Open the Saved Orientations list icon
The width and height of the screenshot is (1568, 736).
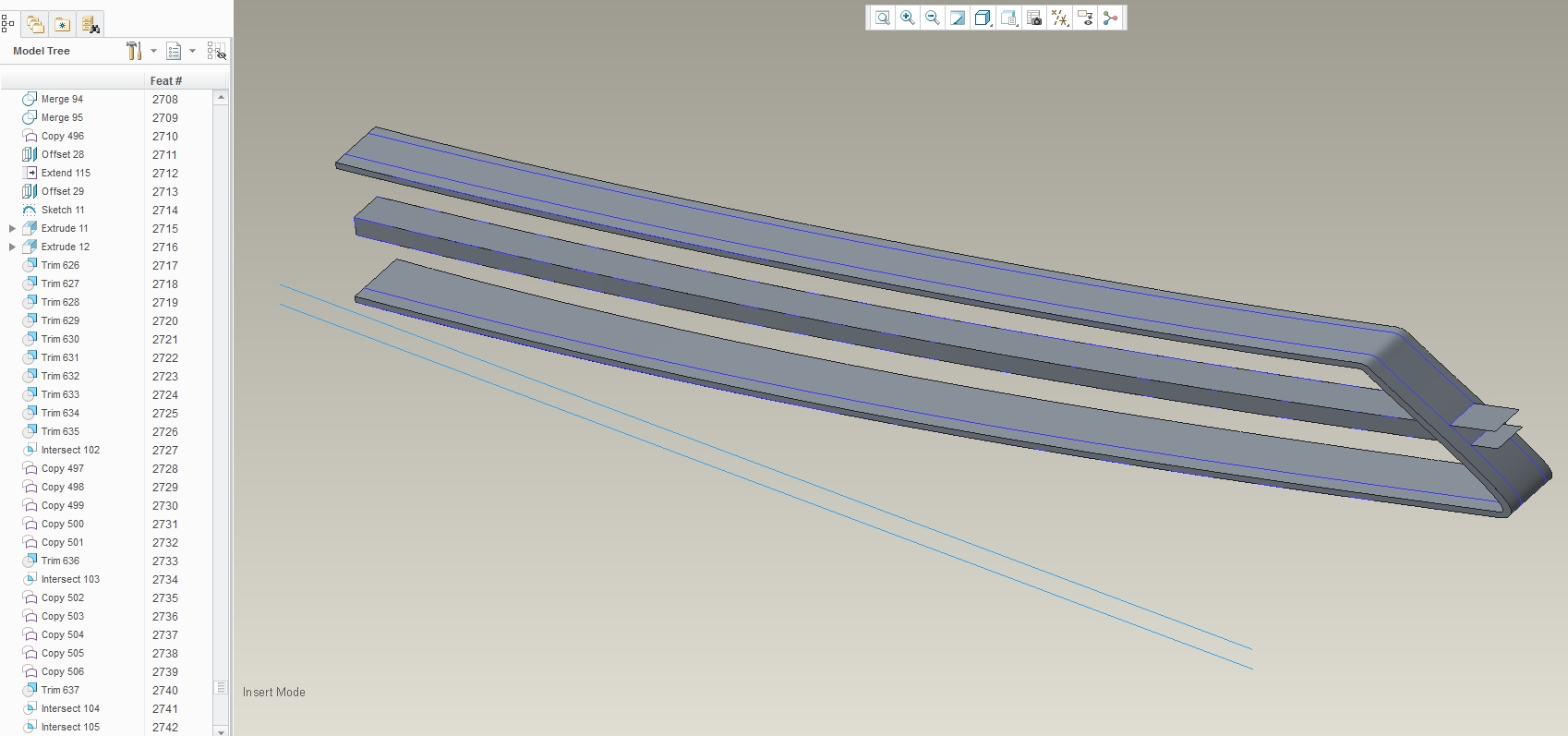click(x=1009, y=18)
